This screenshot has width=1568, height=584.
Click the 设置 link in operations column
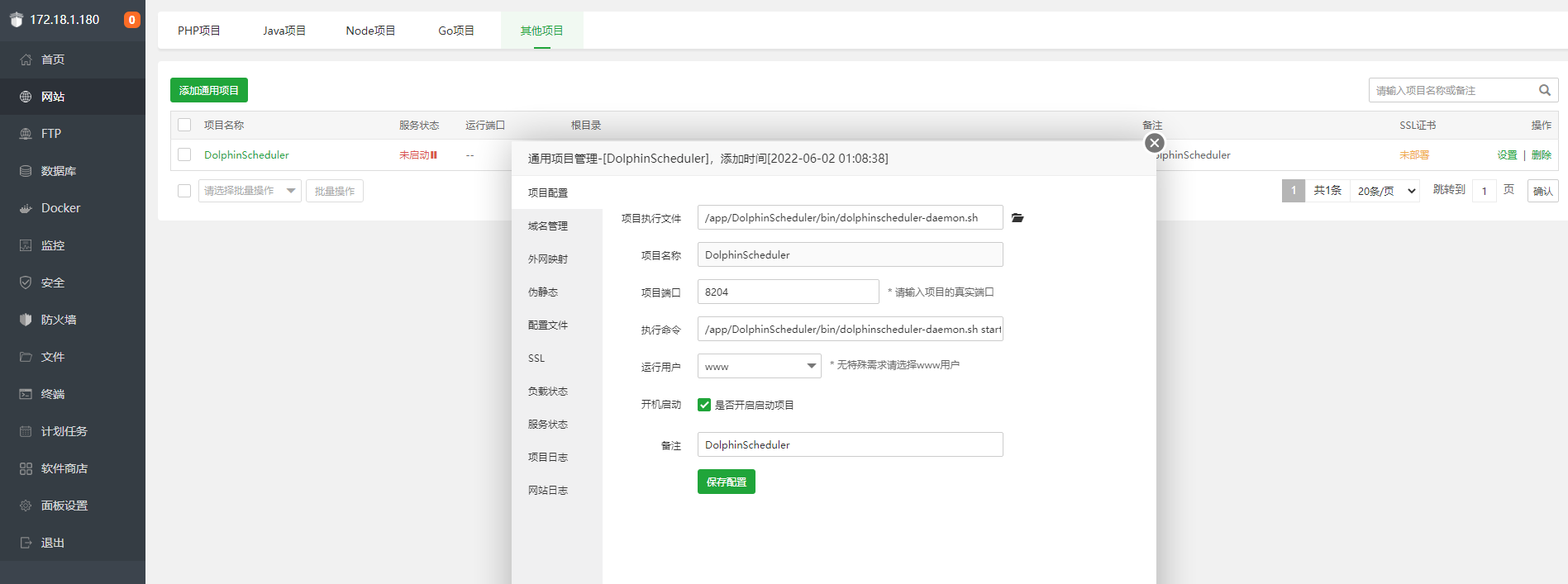(x=1507, y=154)
